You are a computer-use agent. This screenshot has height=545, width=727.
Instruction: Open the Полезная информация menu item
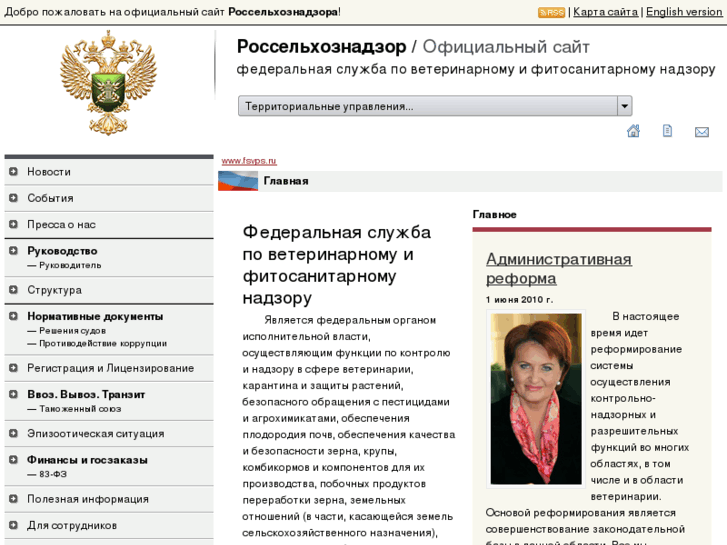pos(88,499)
